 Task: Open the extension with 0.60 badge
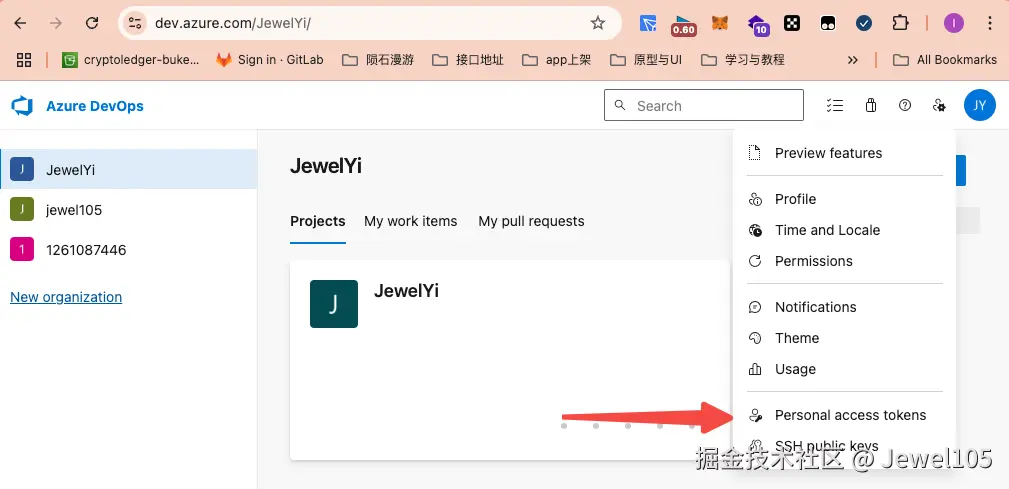tap(683, 25)
